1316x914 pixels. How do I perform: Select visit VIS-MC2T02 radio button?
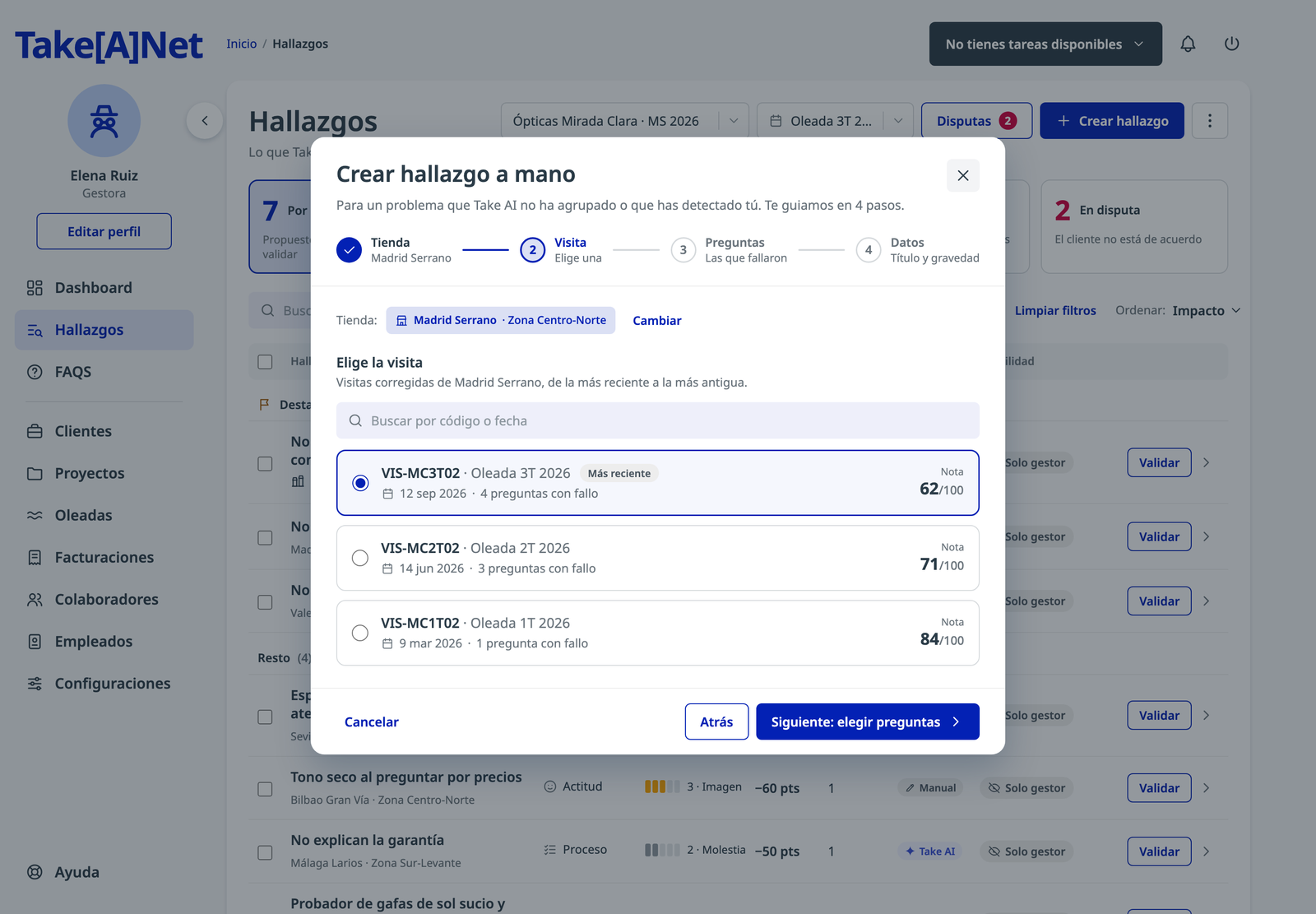tap(360, 558)
